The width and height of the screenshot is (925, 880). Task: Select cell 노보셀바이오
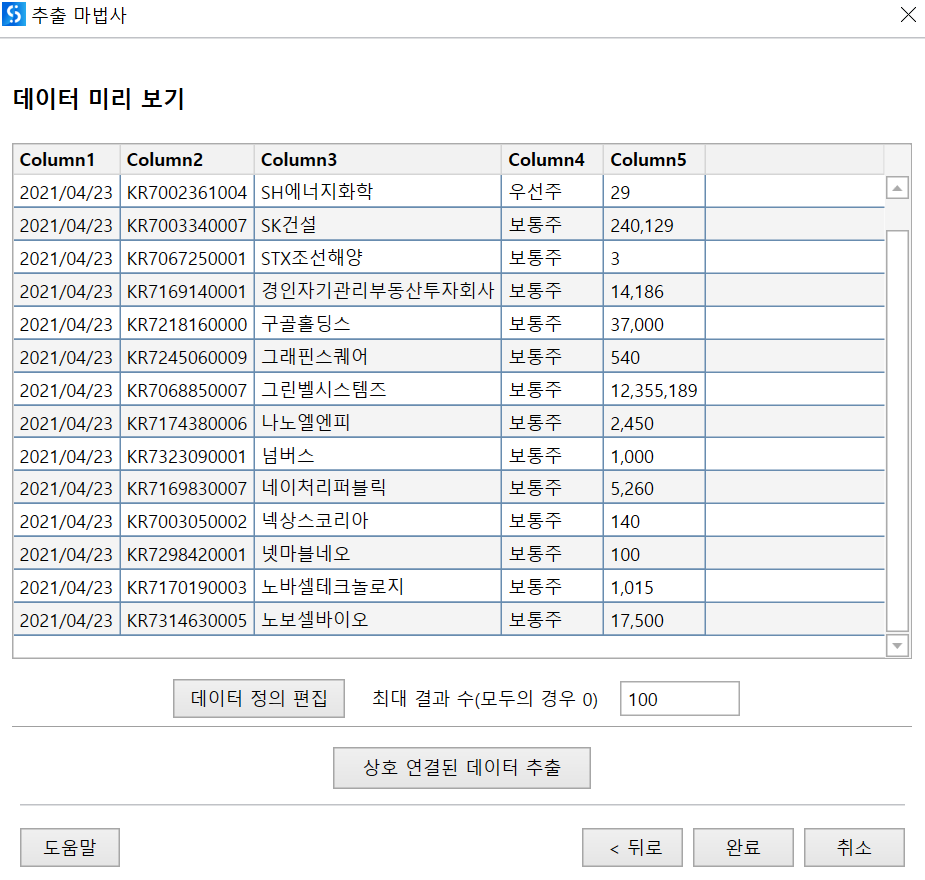pos(378,620)
